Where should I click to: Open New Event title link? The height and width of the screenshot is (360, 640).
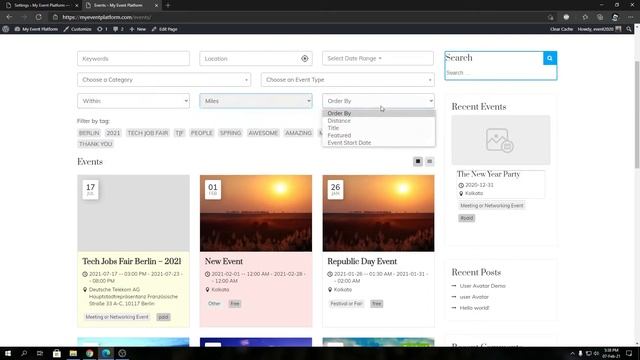(224, 261)
